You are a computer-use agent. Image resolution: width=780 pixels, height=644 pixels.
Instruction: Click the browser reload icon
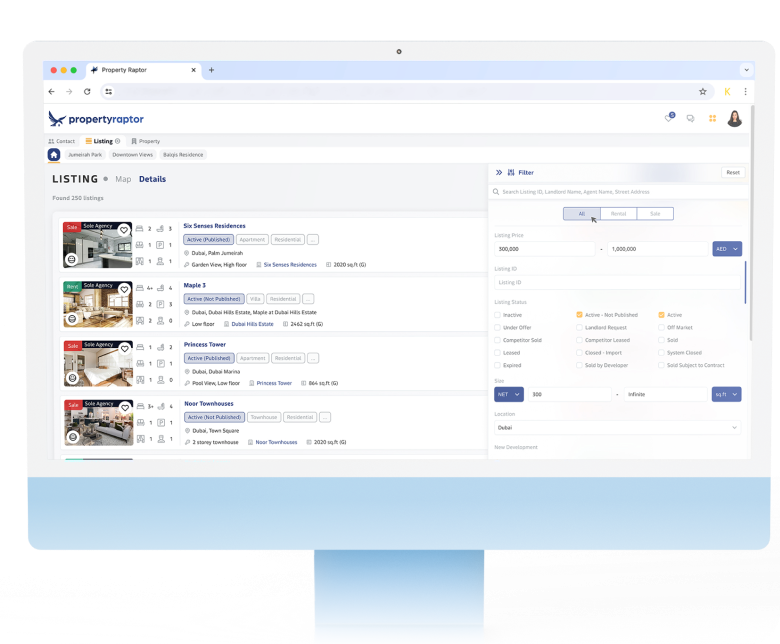[x=87, y=91]
